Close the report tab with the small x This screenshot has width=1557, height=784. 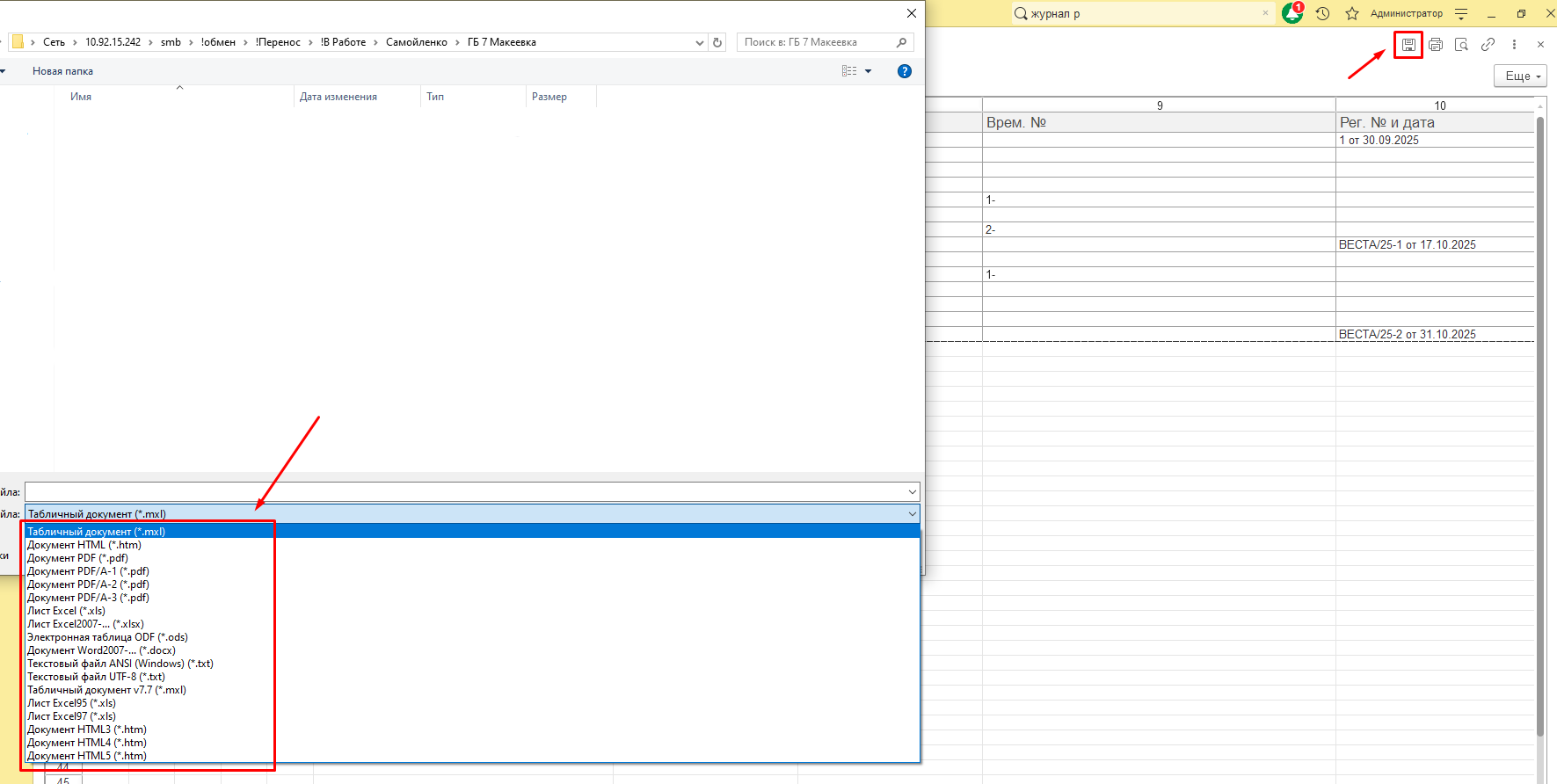click(x=1540, y=44)
